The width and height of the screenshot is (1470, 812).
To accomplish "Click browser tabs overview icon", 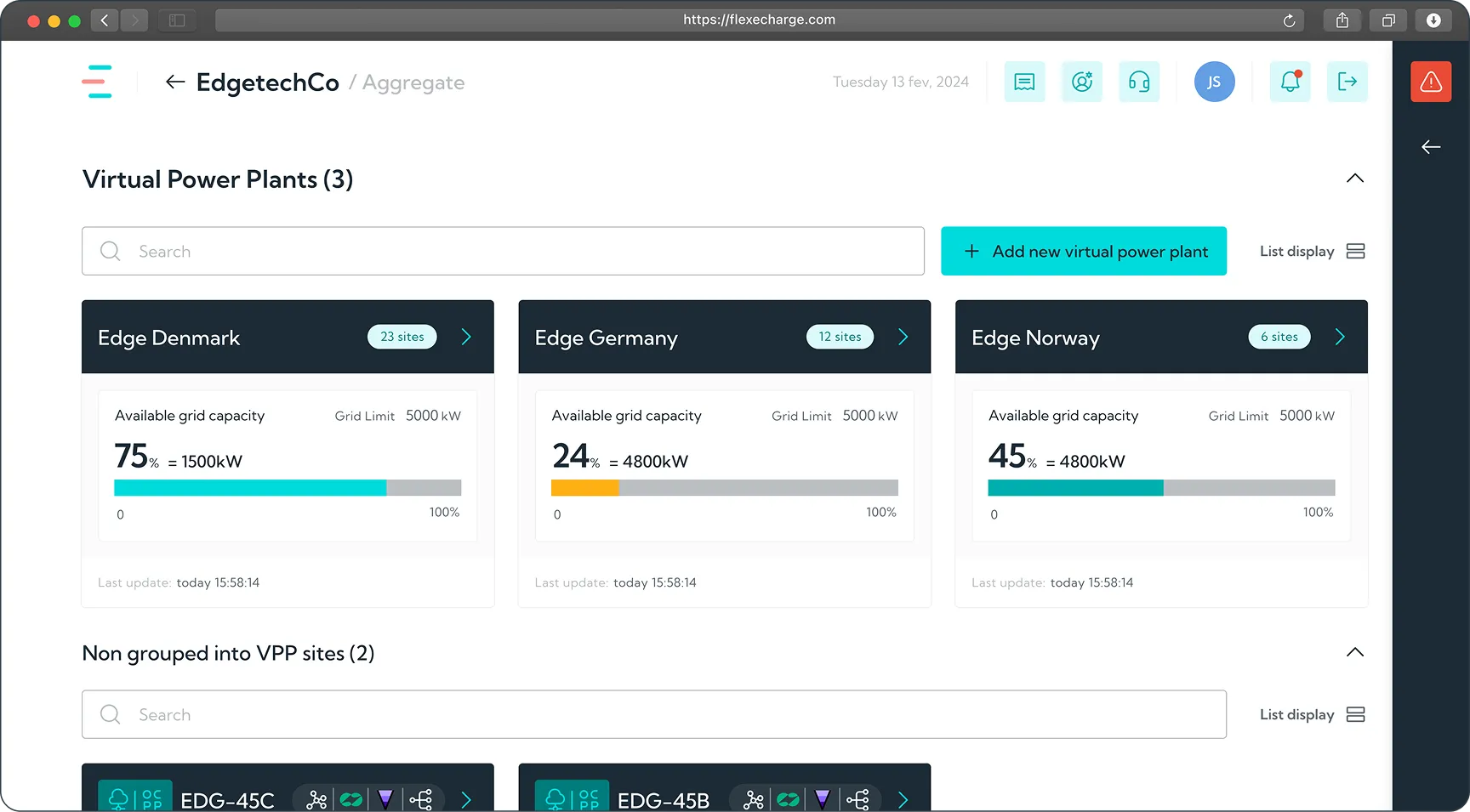I will coord(1388,20).
